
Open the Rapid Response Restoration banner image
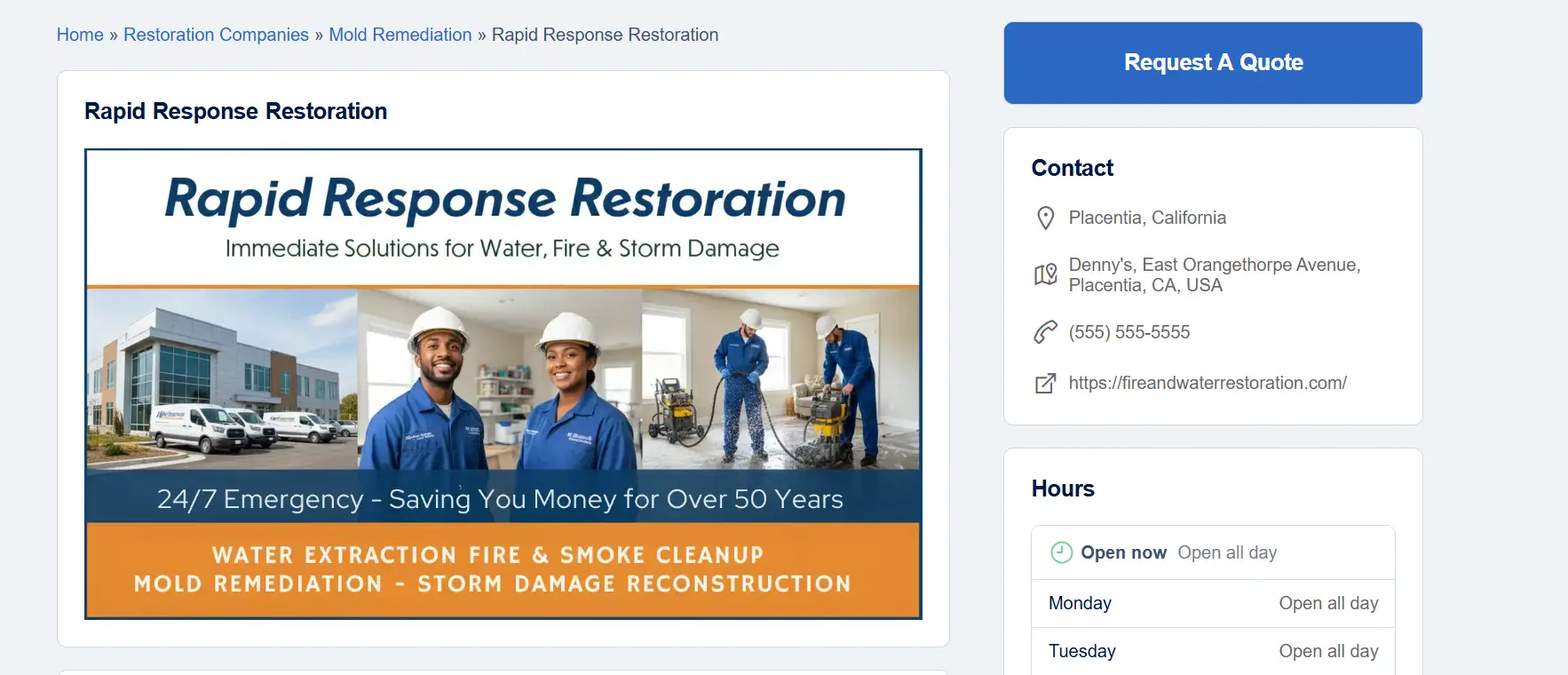(x=503, y=384)
